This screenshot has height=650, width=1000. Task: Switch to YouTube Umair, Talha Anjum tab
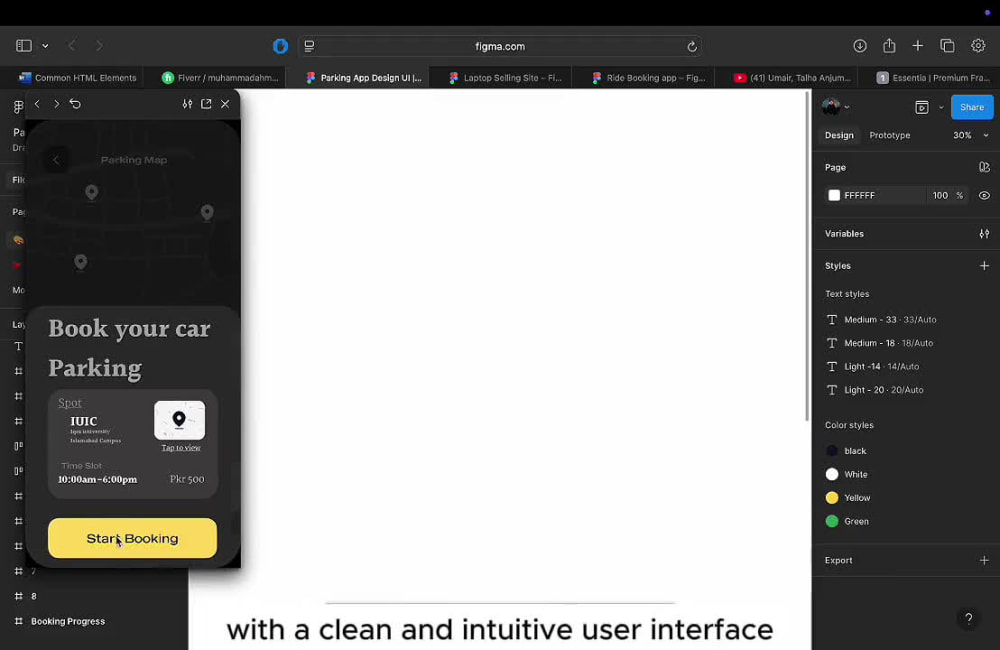coord(792,78)
